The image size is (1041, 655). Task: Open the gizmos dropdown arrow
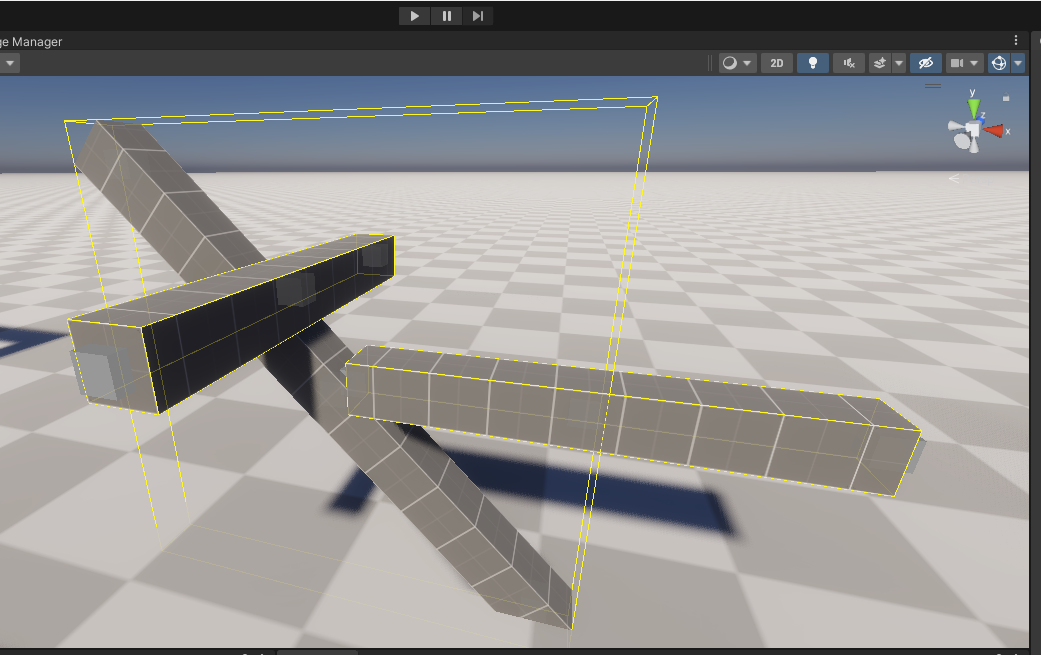click(x=1020, y=62)
